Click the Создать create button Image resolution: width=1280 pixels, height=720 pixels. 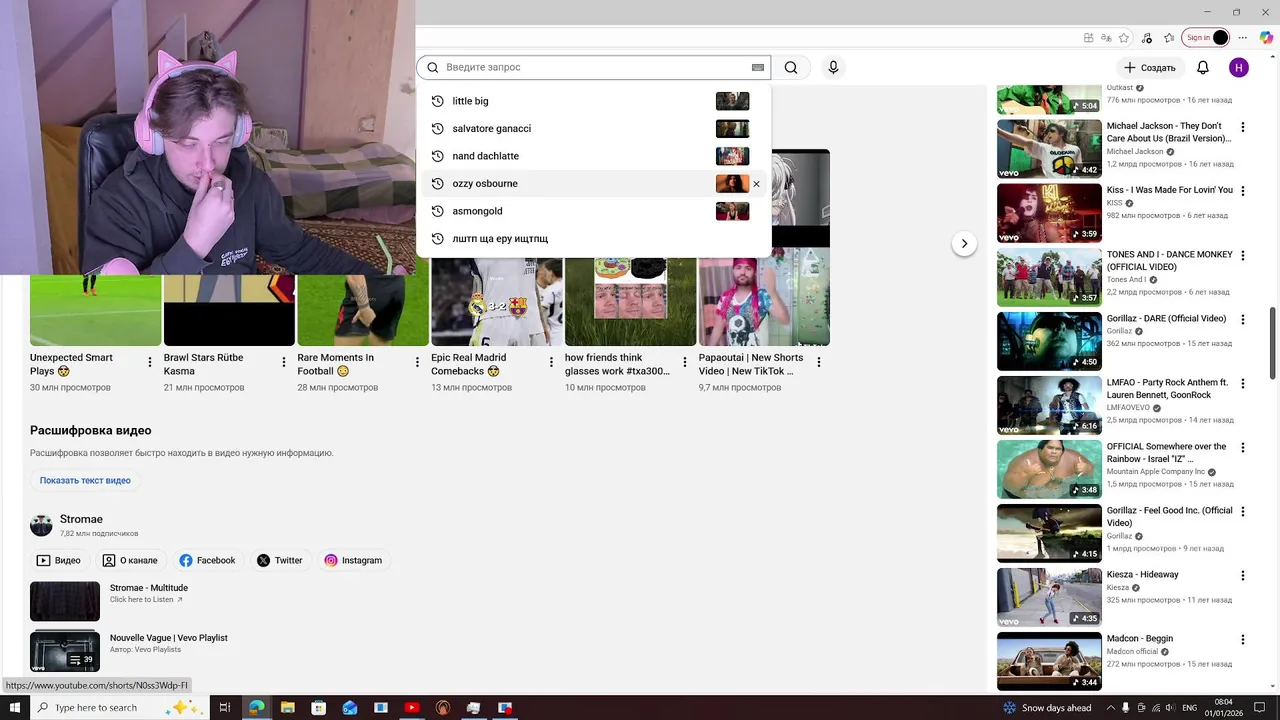(x=1150, y=68)
